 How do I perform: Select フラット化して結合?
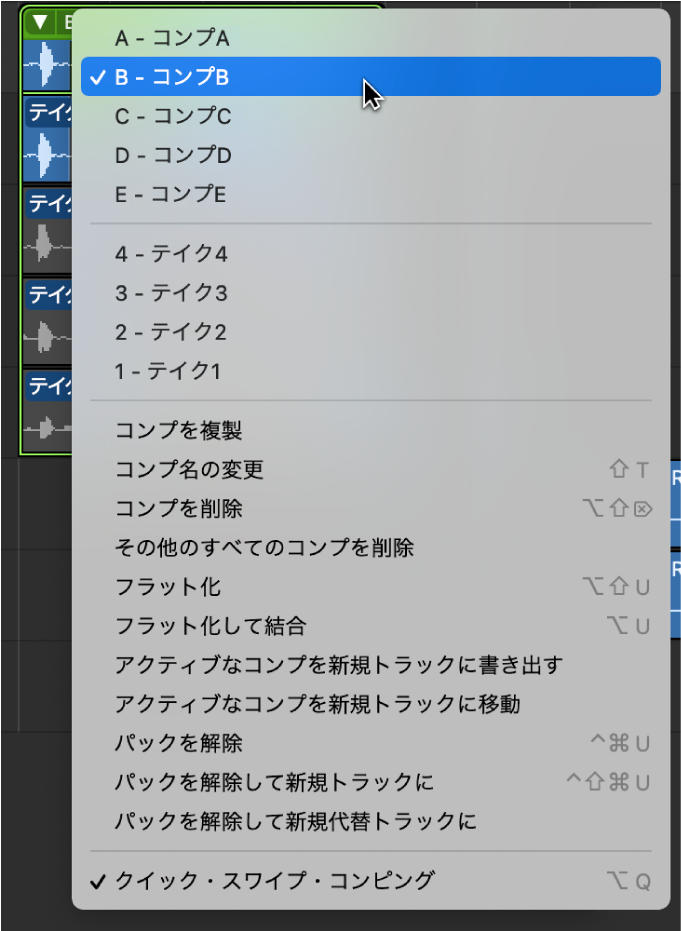point(370,626)
